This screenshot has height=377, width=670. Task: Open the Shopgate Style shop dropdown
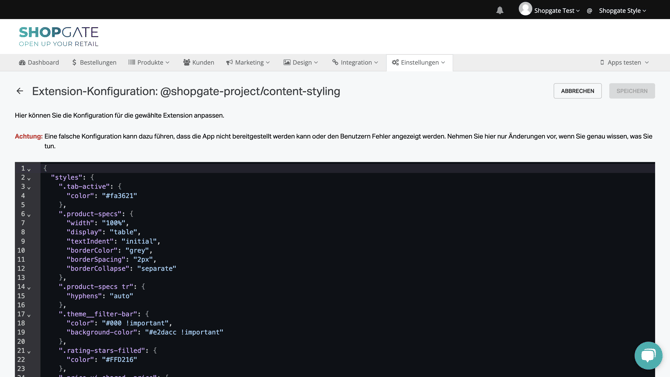point(622,11)
